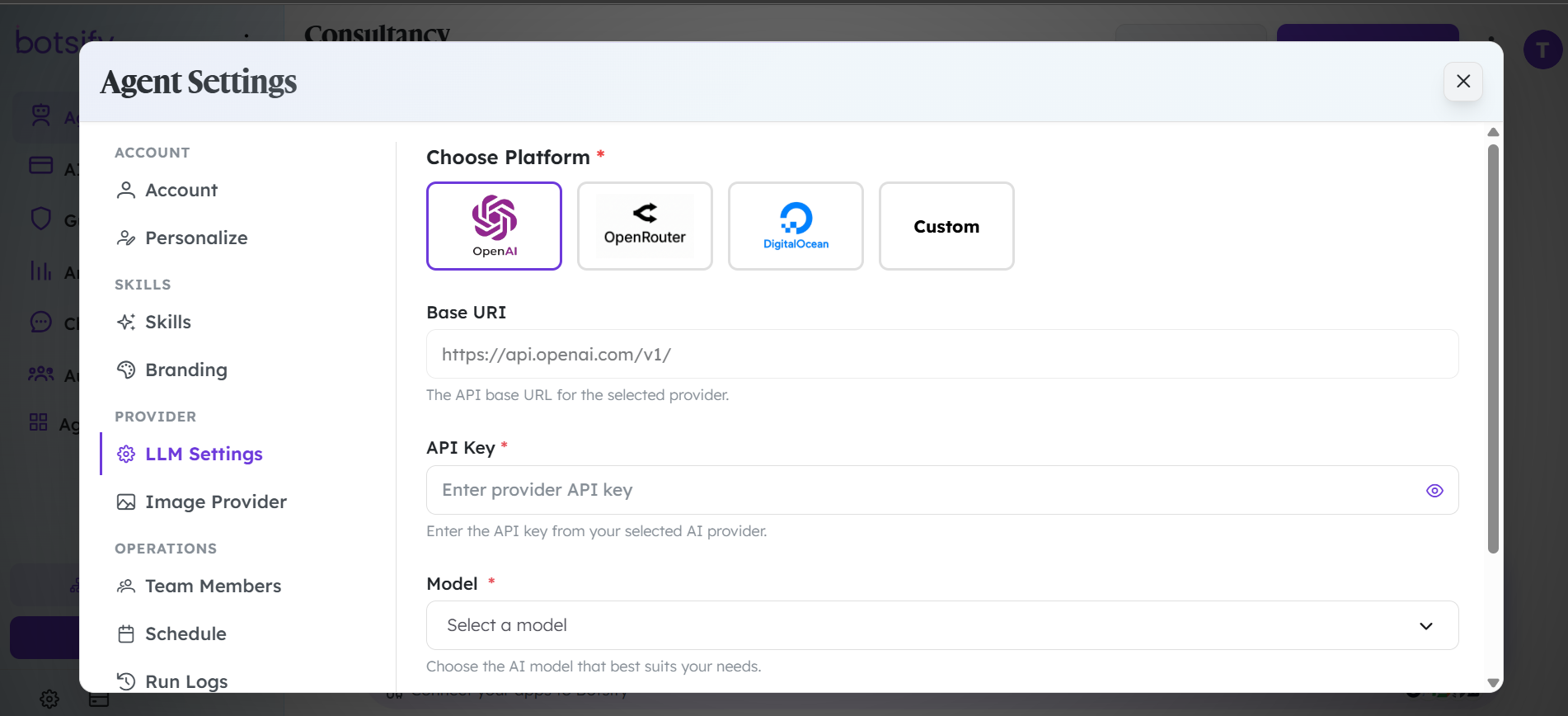Viewport: 1568px width, 716px height.
Task: Click the dialog scrollbar's down arrow
Action: [x=1493, y=683]
